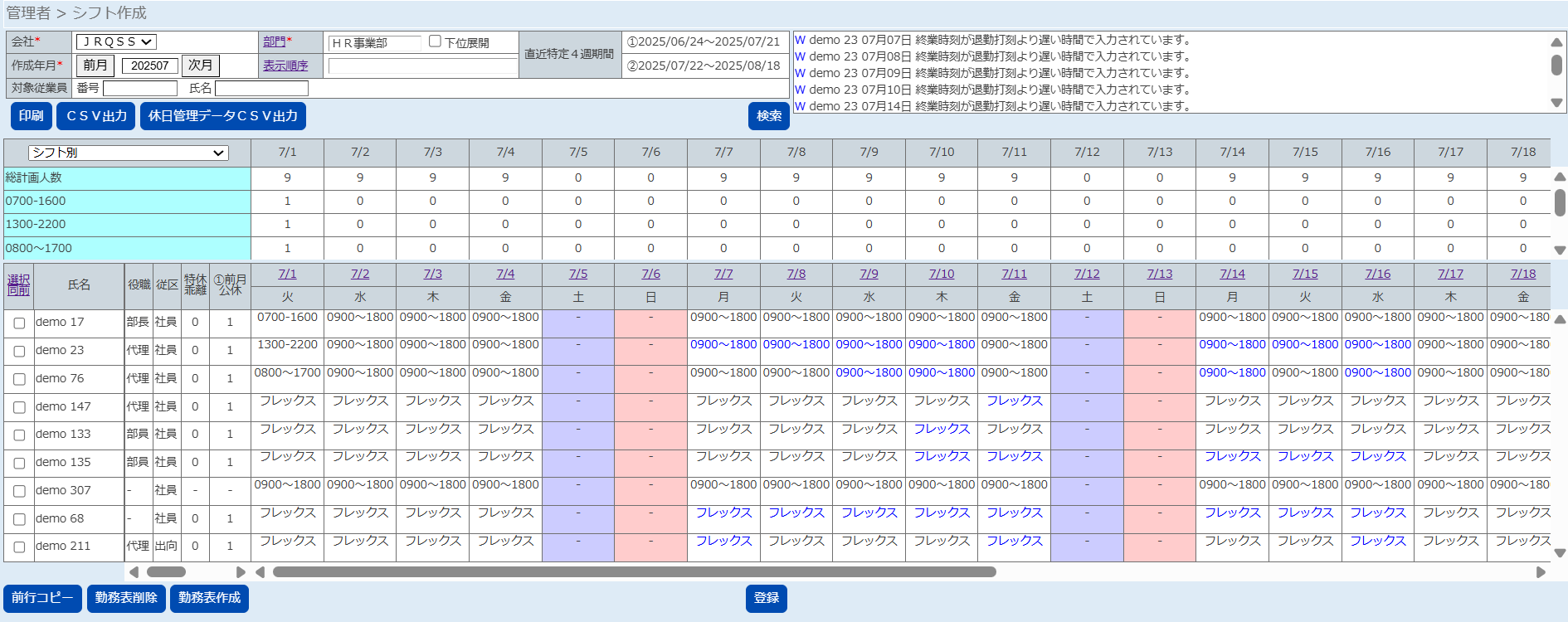The height and width of the screenshot is (622, 1568).
Task: Click the 次月 button
Action: 200,66
